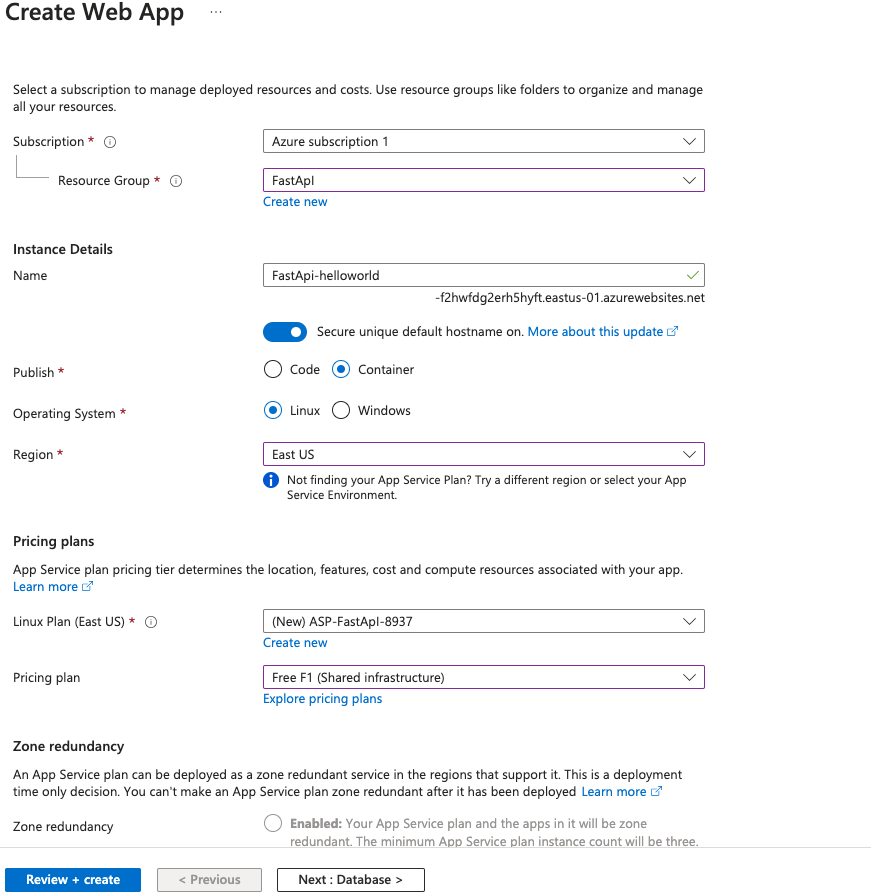Click Review + create button
The height and width of the screenshot is (895, 871).
point(73,880)
